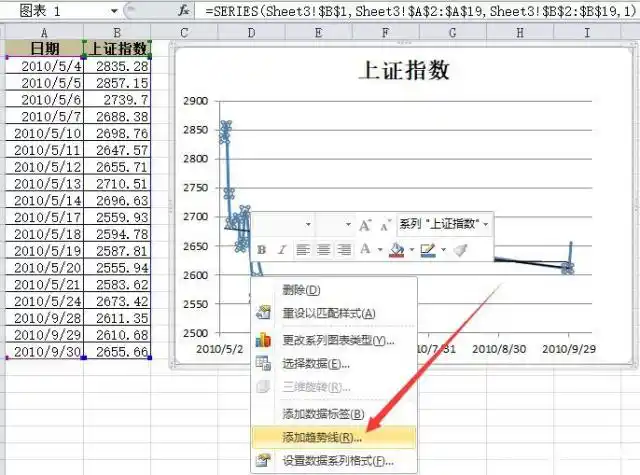The width and height of the screenshot is (640, 475).
Task: Click cell with value 2857.15
Action: (118, 83)
